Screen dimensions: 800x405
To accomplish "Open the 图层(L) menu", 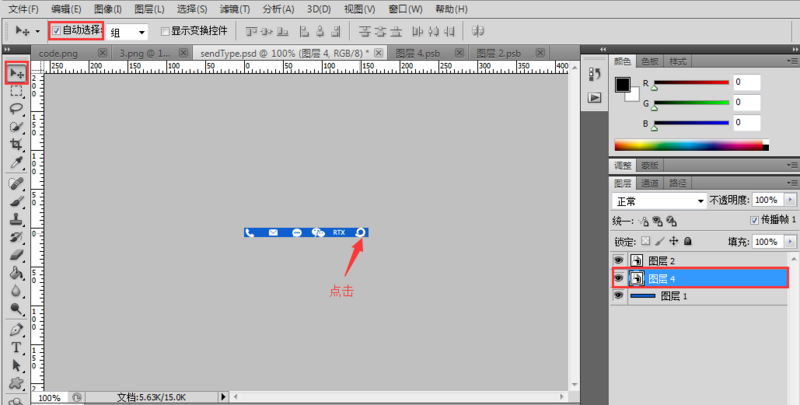I will point(149,9).
